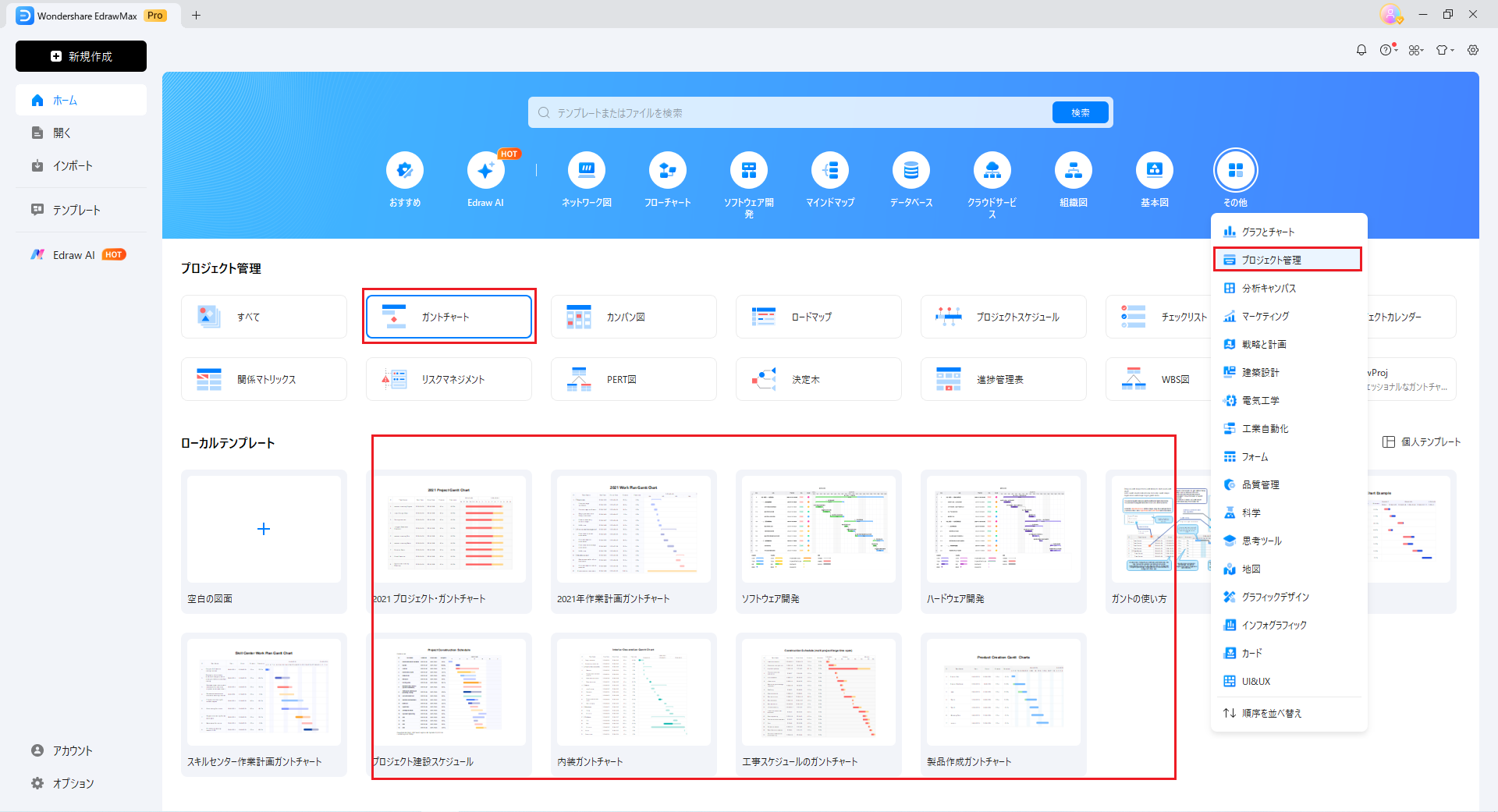This screenshot has height=812, width=1498.
Task: Click the user avatar in title bar
Action: click(1390, 14)
